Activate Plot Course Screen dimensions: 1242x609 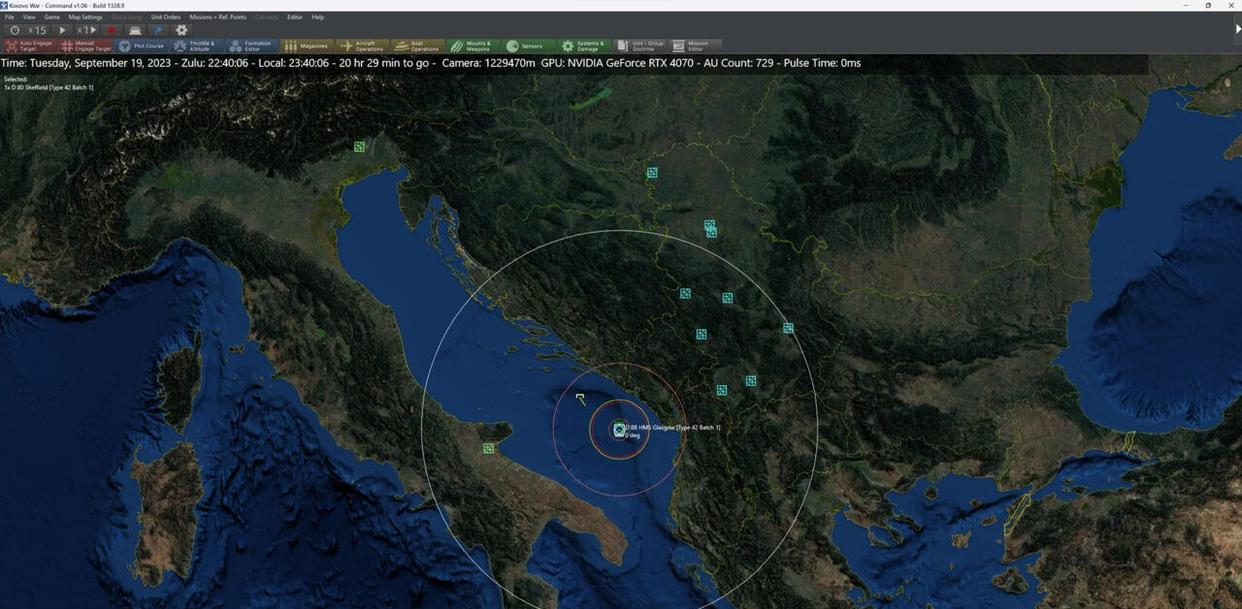pos(142,46)
